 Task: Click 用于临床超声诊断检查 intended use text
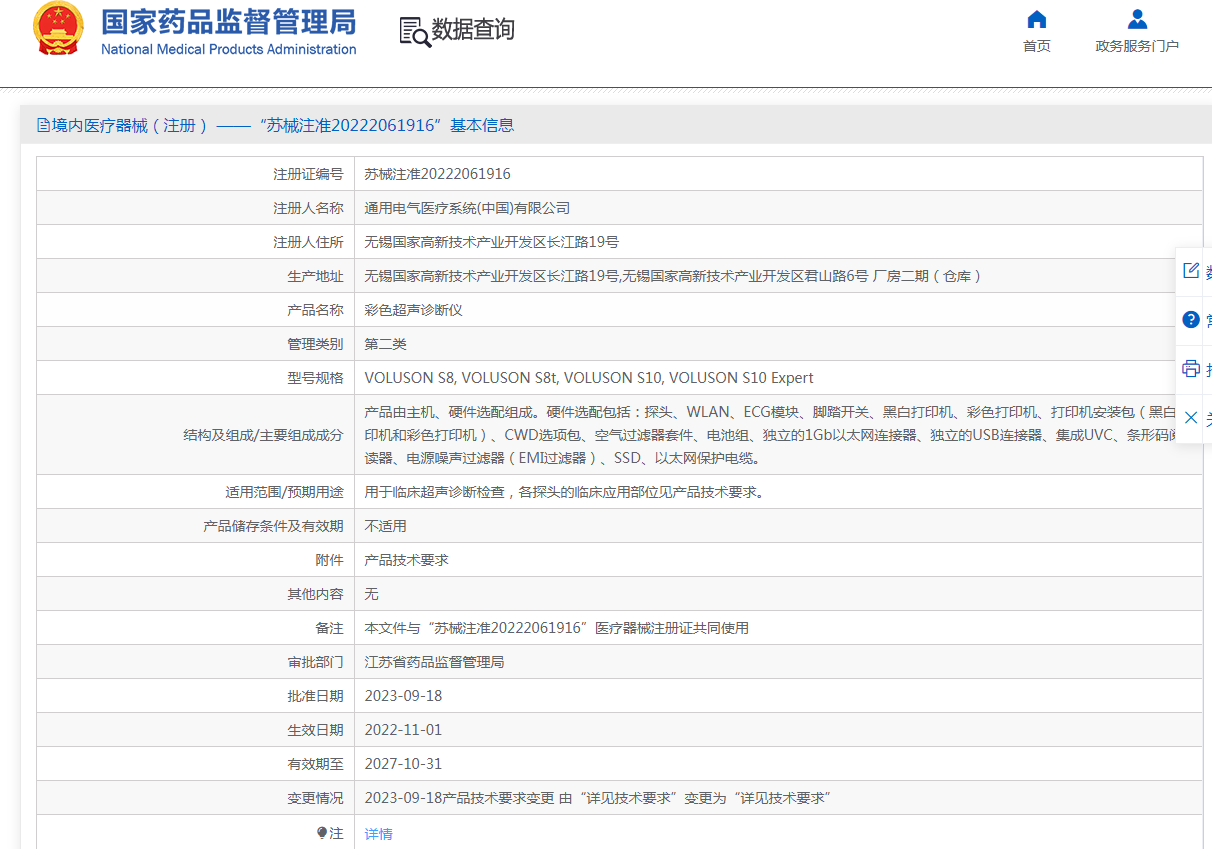564,492
